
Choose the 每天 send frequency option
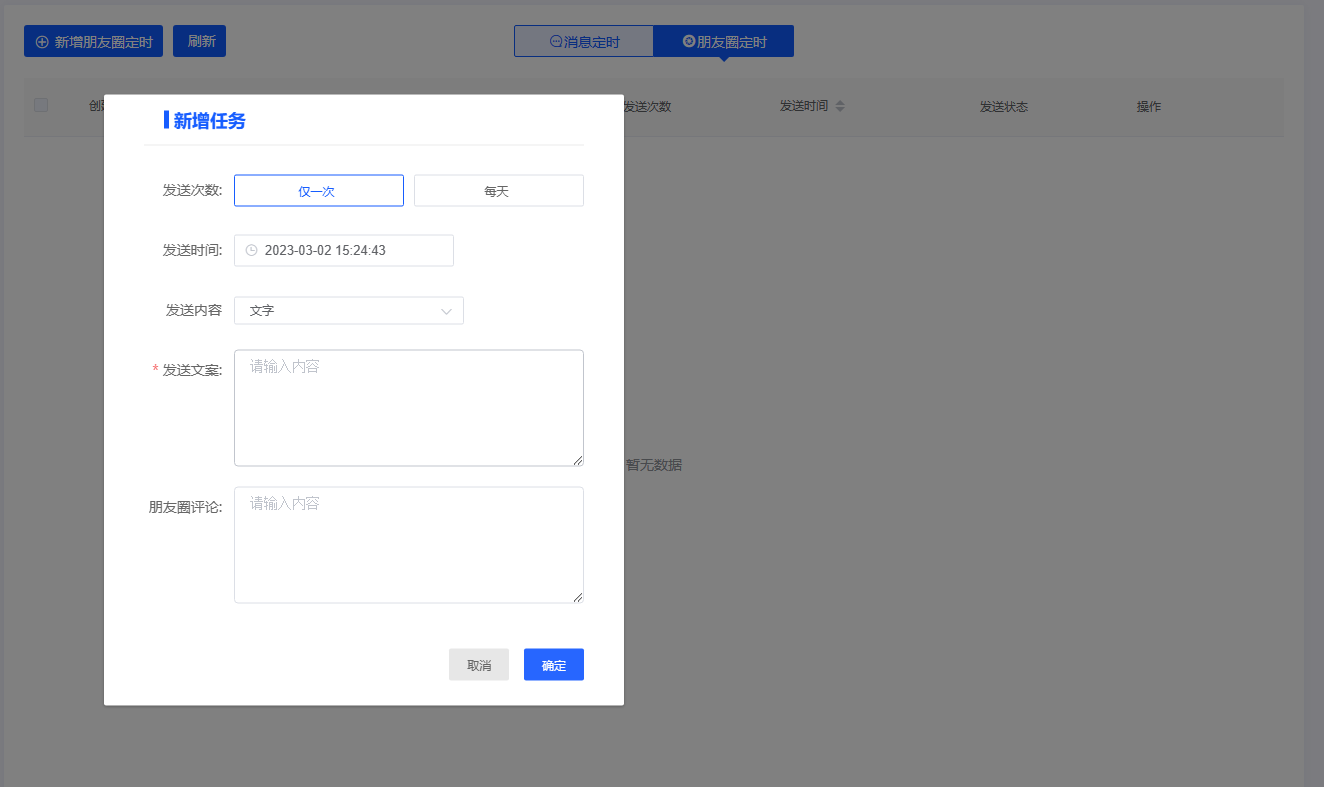(498, 191)
